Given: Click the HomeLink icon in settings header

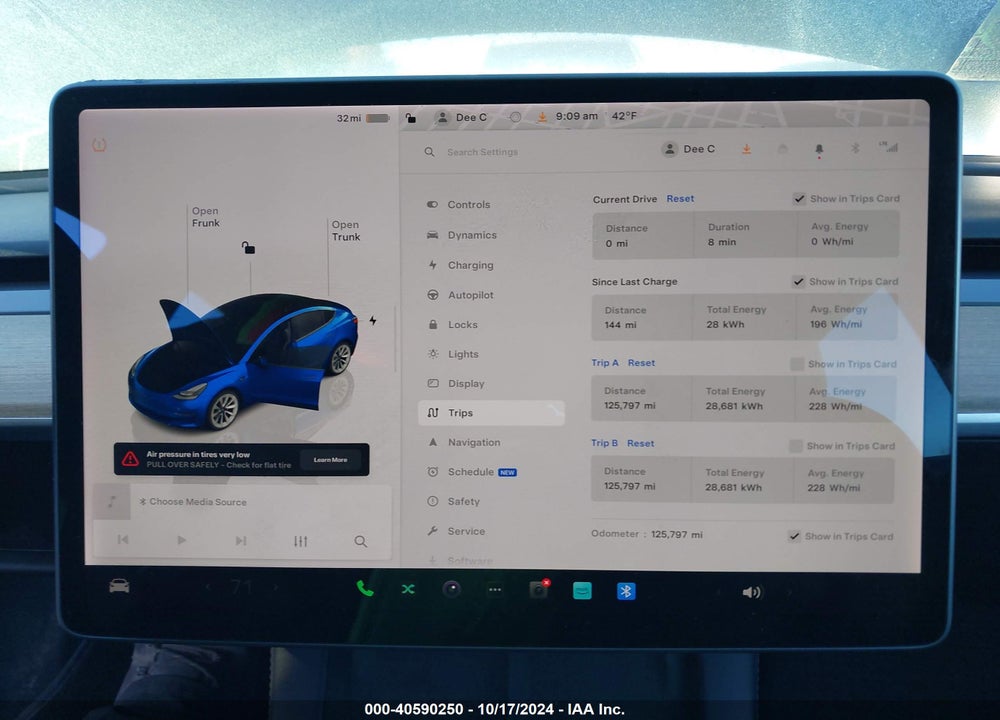Looking at the screenshot, I should [x=783, y=149].
